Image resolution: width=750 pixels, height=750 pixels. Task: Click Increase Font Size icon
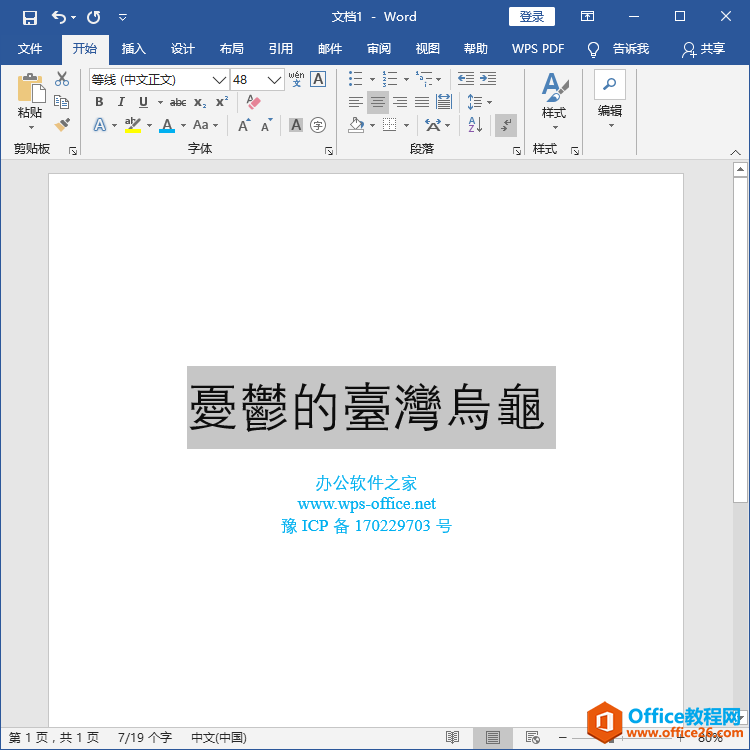tap(244, 125)
